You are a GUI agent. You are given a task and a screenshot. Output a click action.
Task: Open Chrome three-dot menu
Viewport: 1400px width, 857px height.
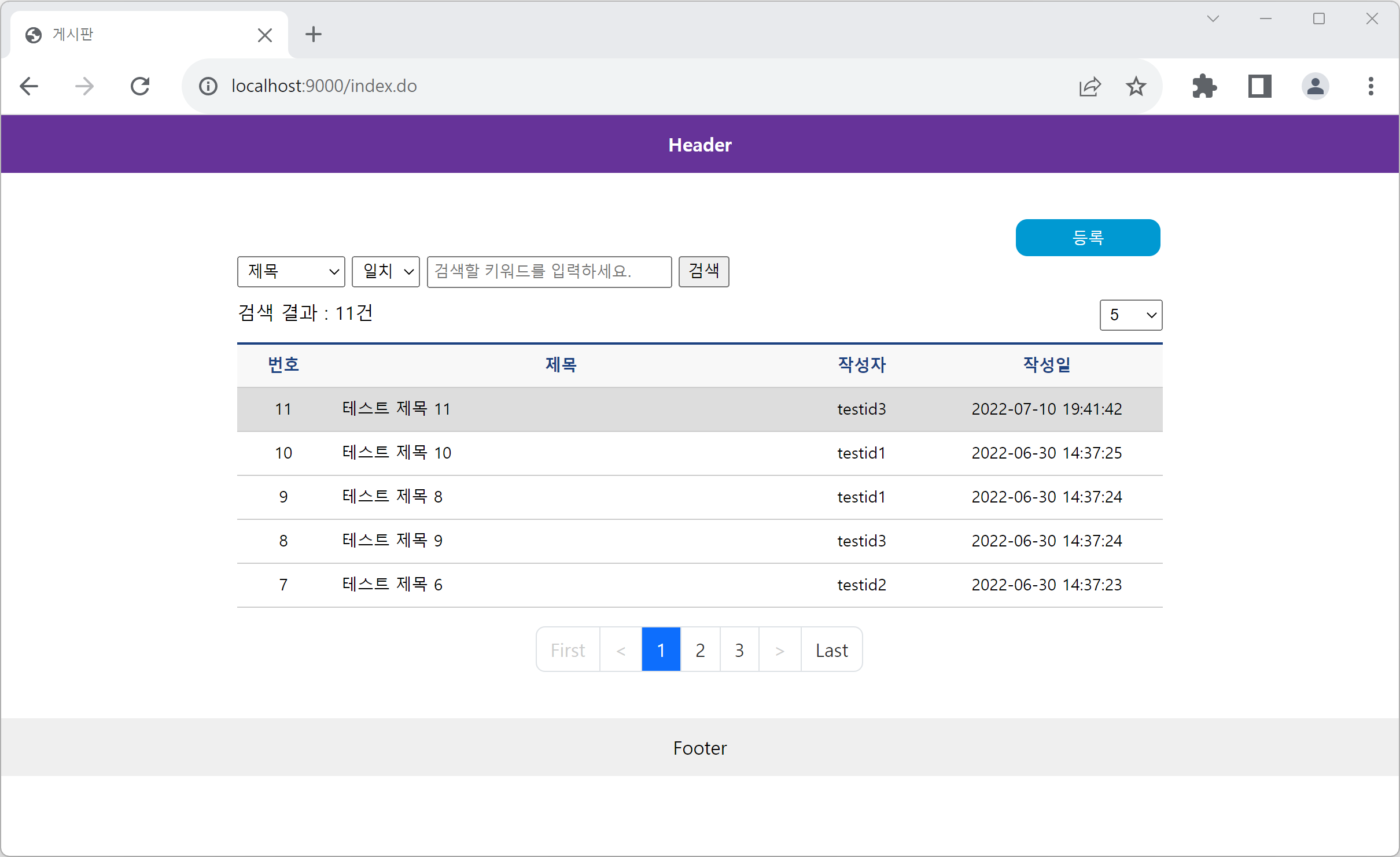point(1370,86)
